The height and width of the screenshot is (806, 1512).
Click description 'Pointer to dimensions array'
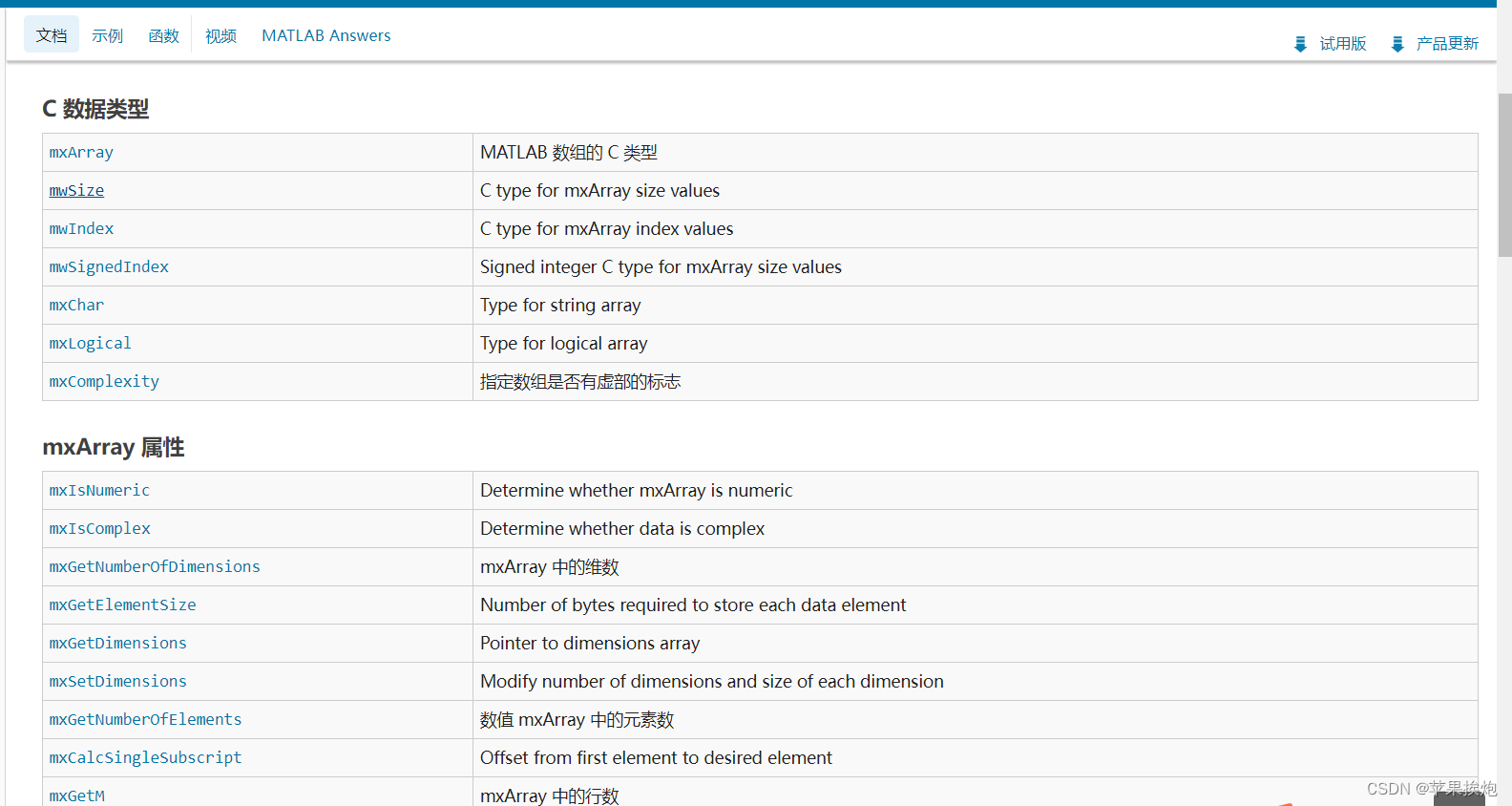[x=590, y=644]
